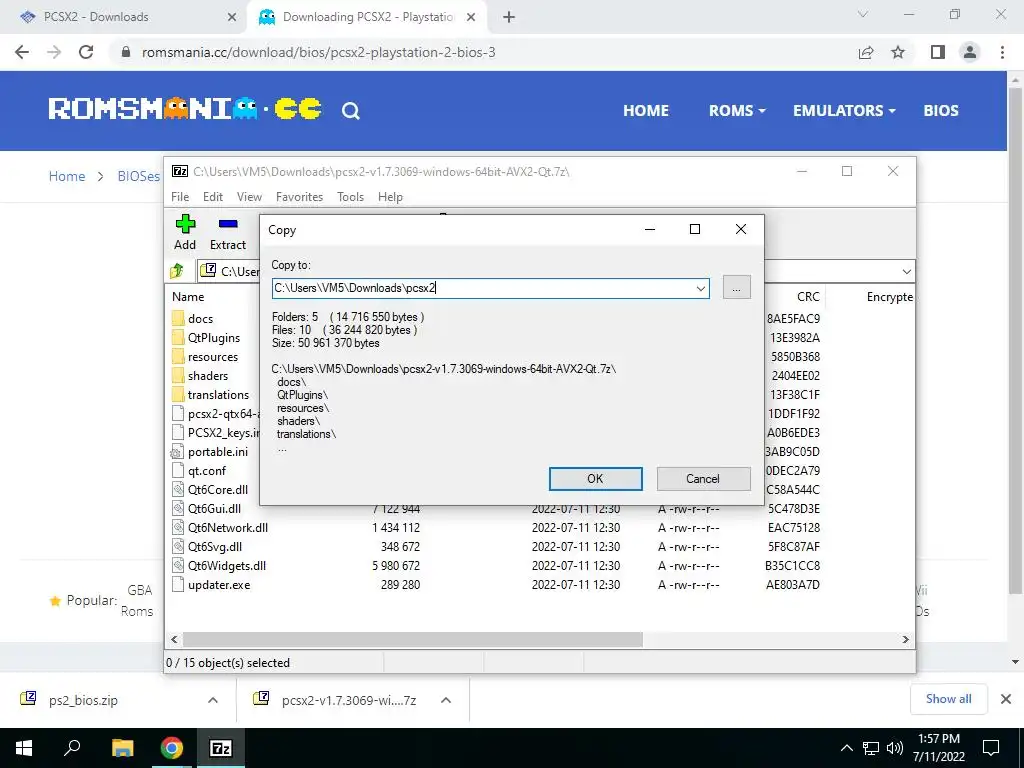
Task: Select the Qt6Network.dll file
Action: click(228, 528)
